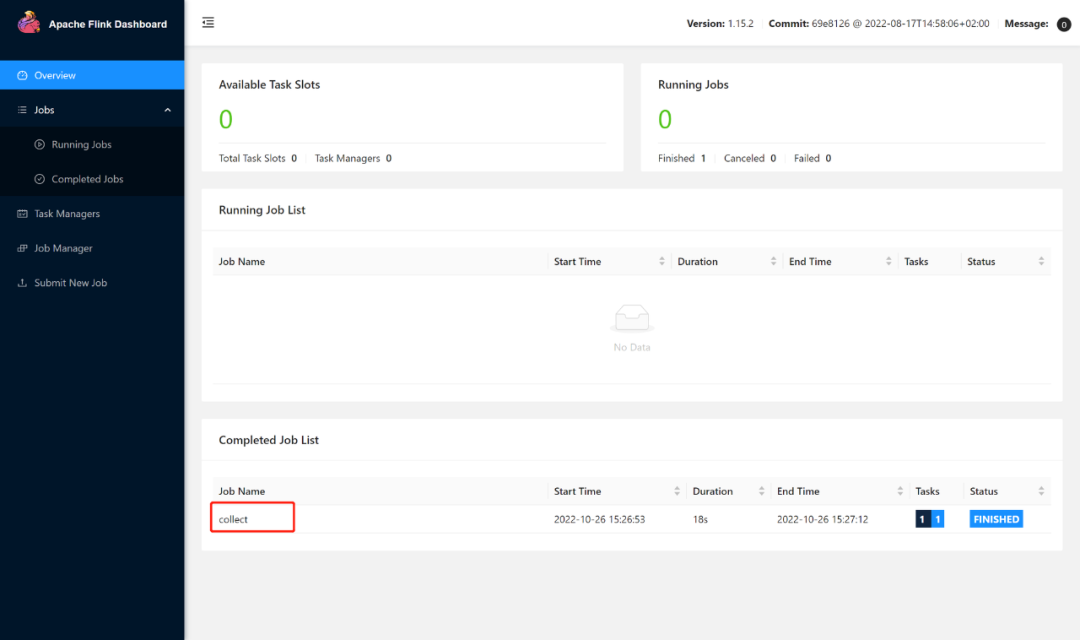Sort Running Job List by Status

pos(1041,261)
